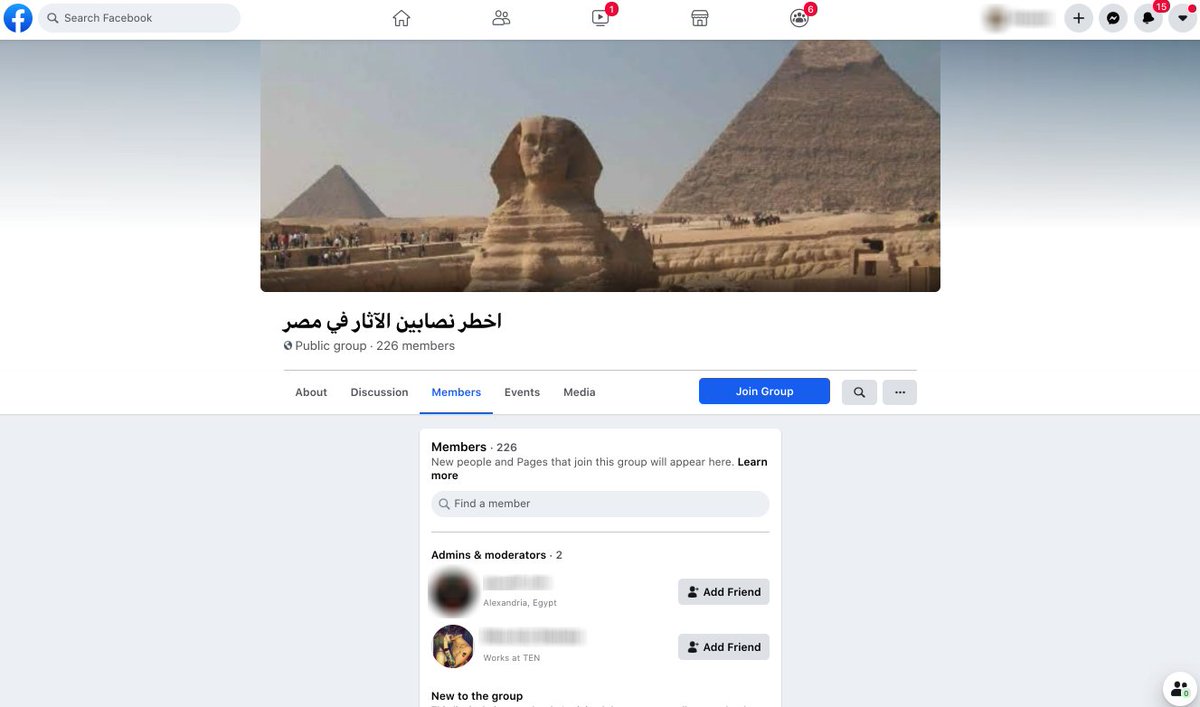Click Add Friend for the Alexandria, Egypt admin

tap(724, 592)
